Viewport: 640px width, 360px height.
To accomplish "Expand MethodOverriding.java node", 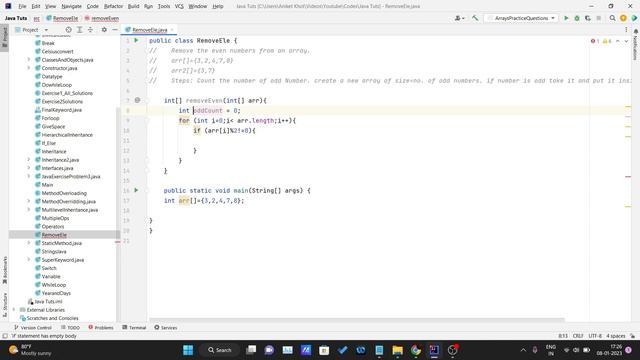I will (x=29, y=201).
